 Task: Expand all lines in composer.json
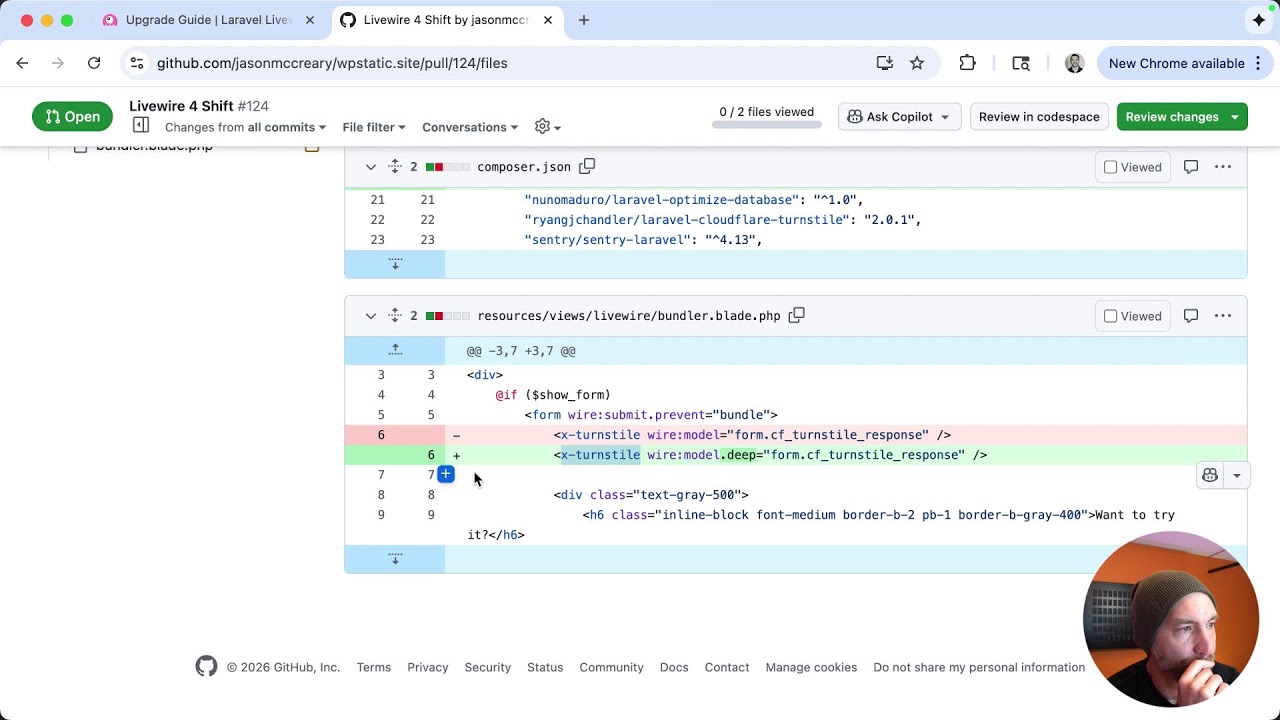[395, 167]
